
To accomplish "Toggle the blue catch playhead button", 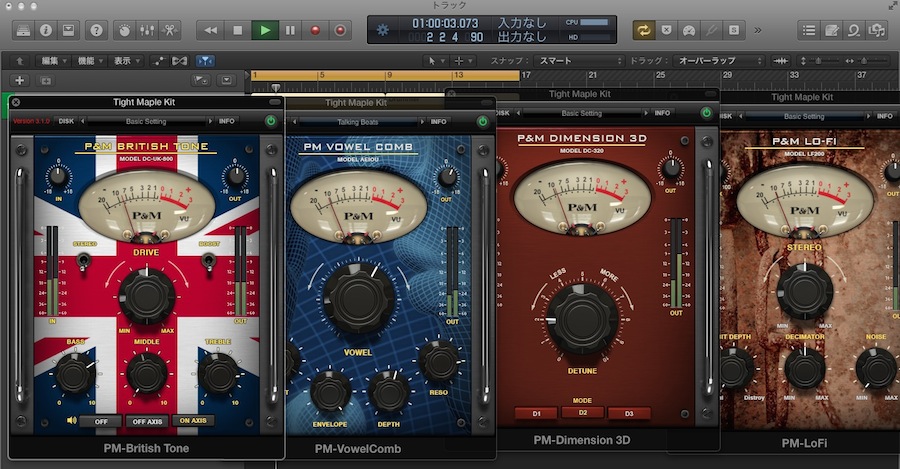I will pos(205,60).
